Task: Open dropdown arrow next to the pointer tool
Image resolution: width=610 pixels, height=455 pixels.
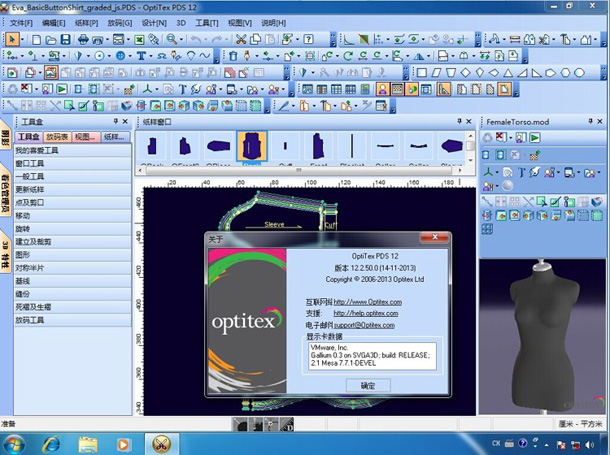Action: pyautogui.click(x=22, y=39)
